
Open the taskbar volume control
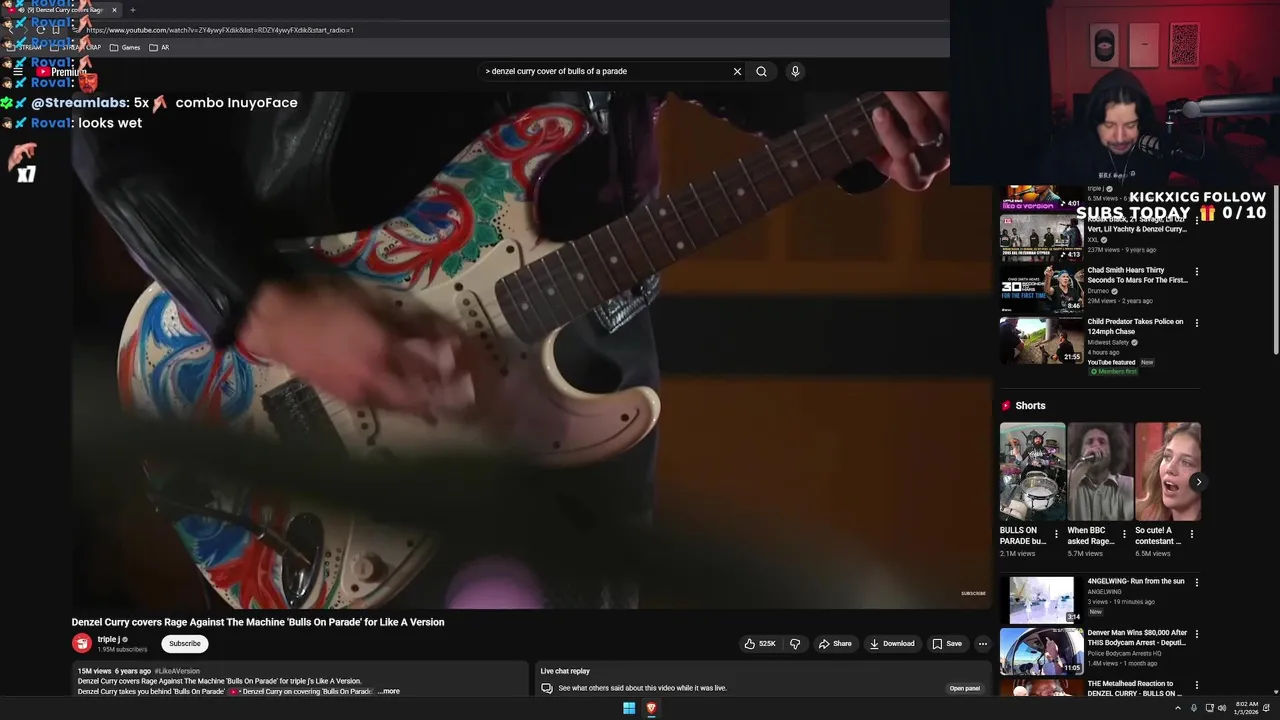[x=1224, y=708]
